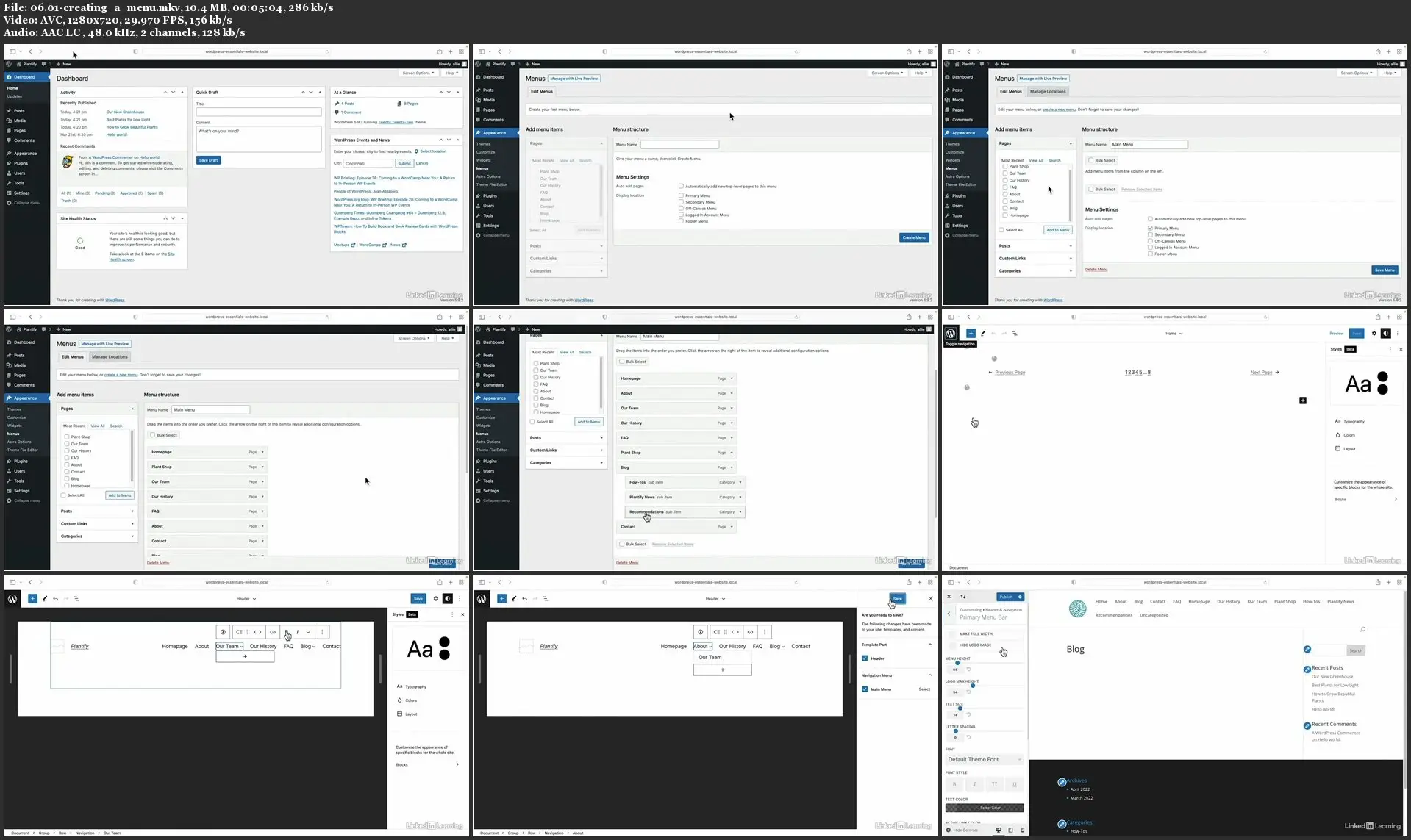
Task: Open Plugins in the Dashboard frame sidebar
Action: pos(21,163)
